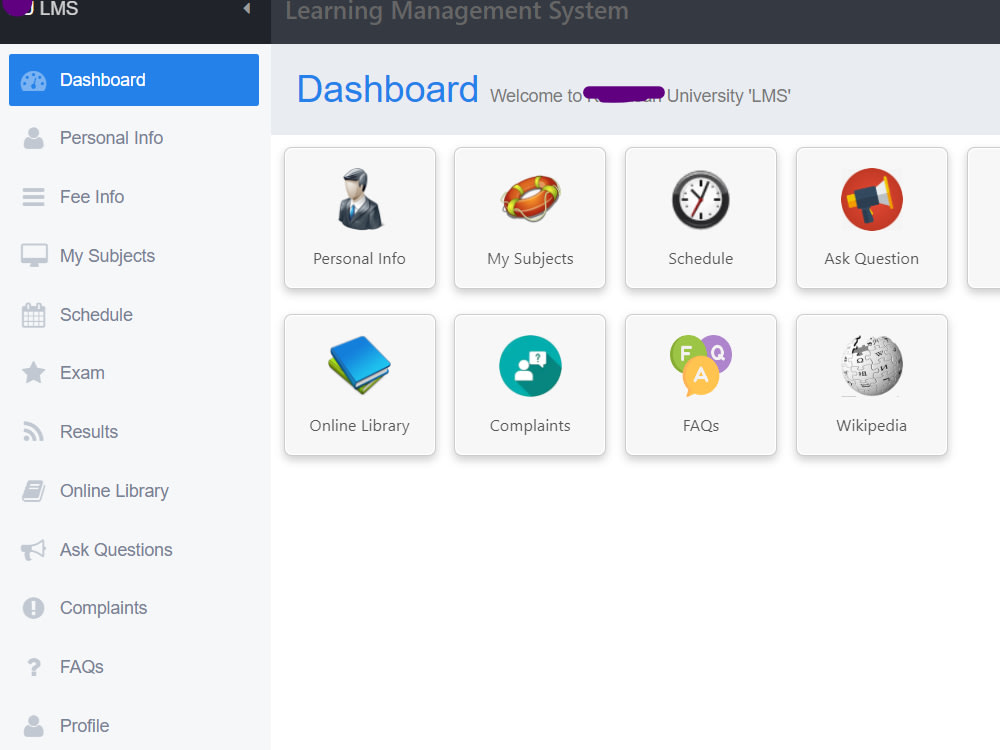Click the FAQs question mark icon in sidebar

pyautogui.click(x=33, y=667)
